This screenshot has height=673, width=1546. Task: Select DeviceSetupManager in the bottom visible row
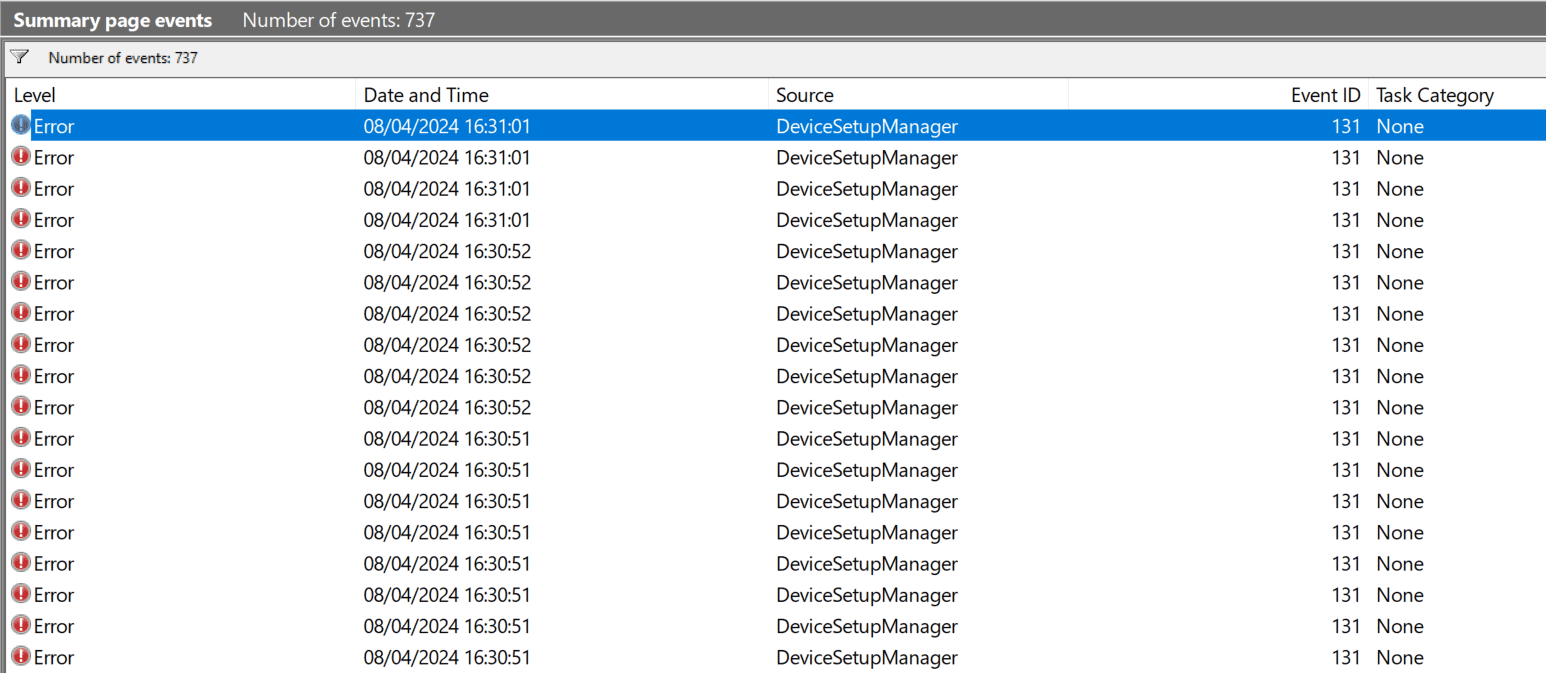tap(867, 657)
